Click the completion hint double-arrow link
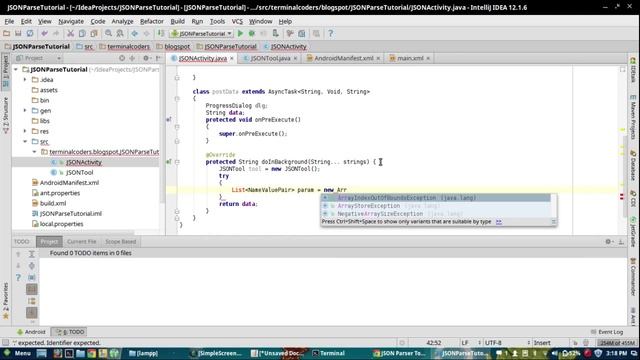The width and height of the screenshot is (640, 360). (x=499, y=222)
